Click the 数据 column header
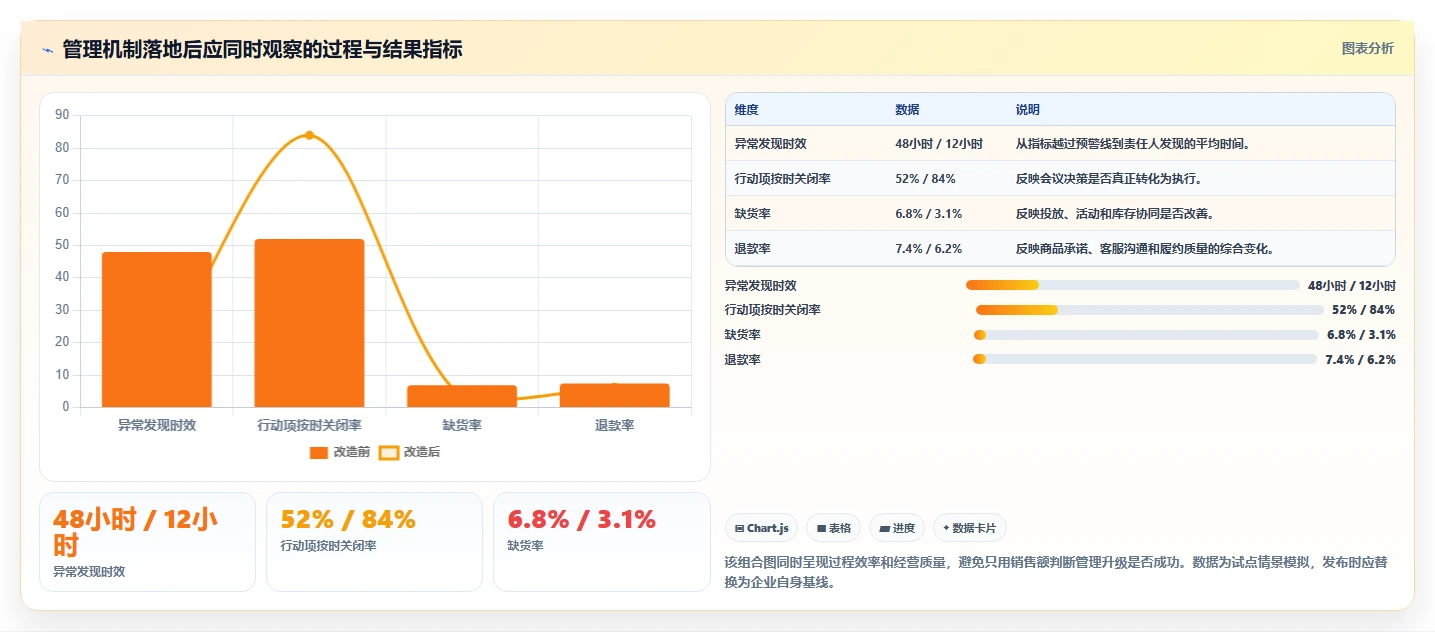The image size is (1435, 632). click(x=907, y=110)
